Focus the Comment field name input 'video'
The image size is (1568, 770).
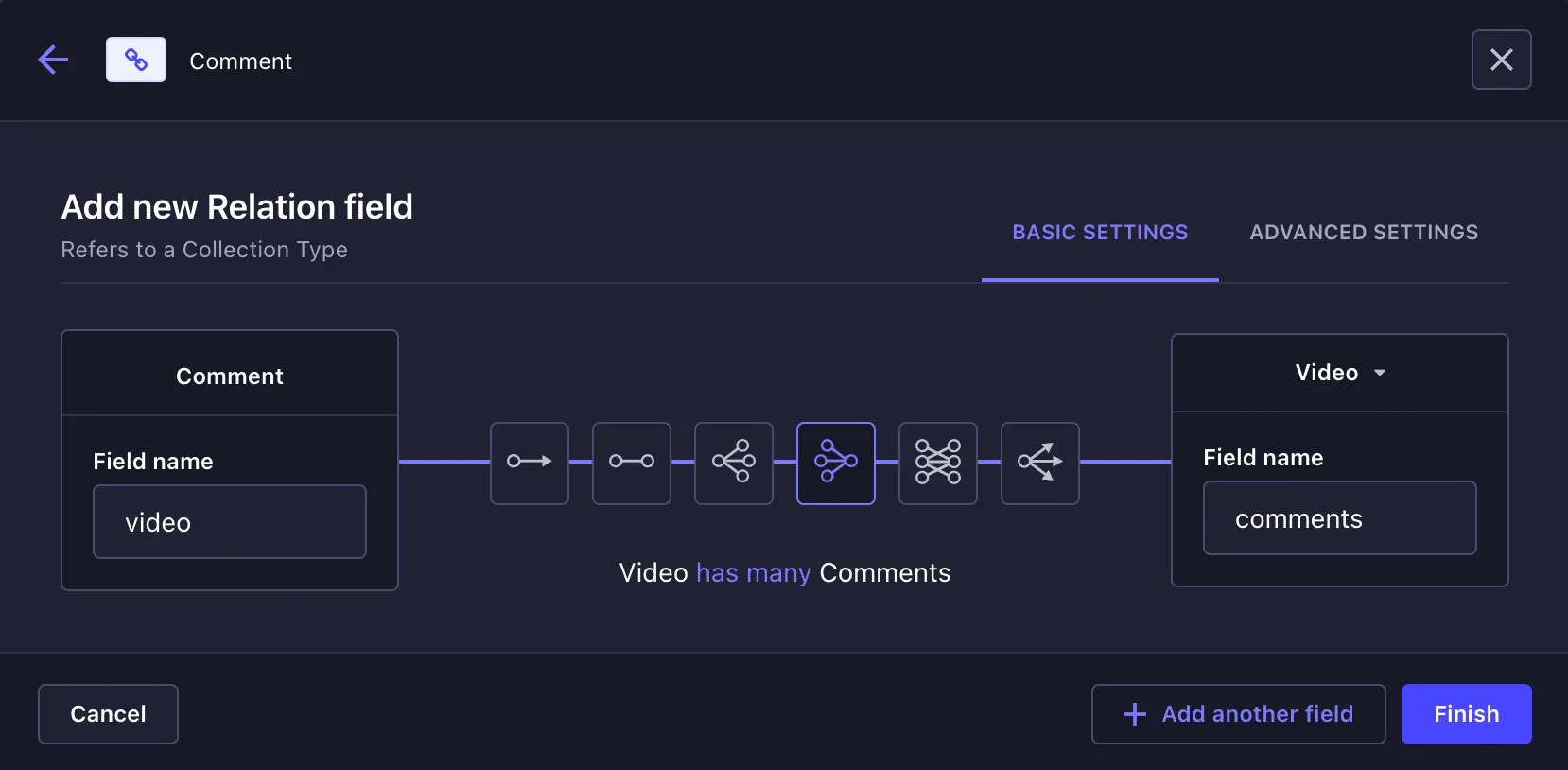point(230,522)
